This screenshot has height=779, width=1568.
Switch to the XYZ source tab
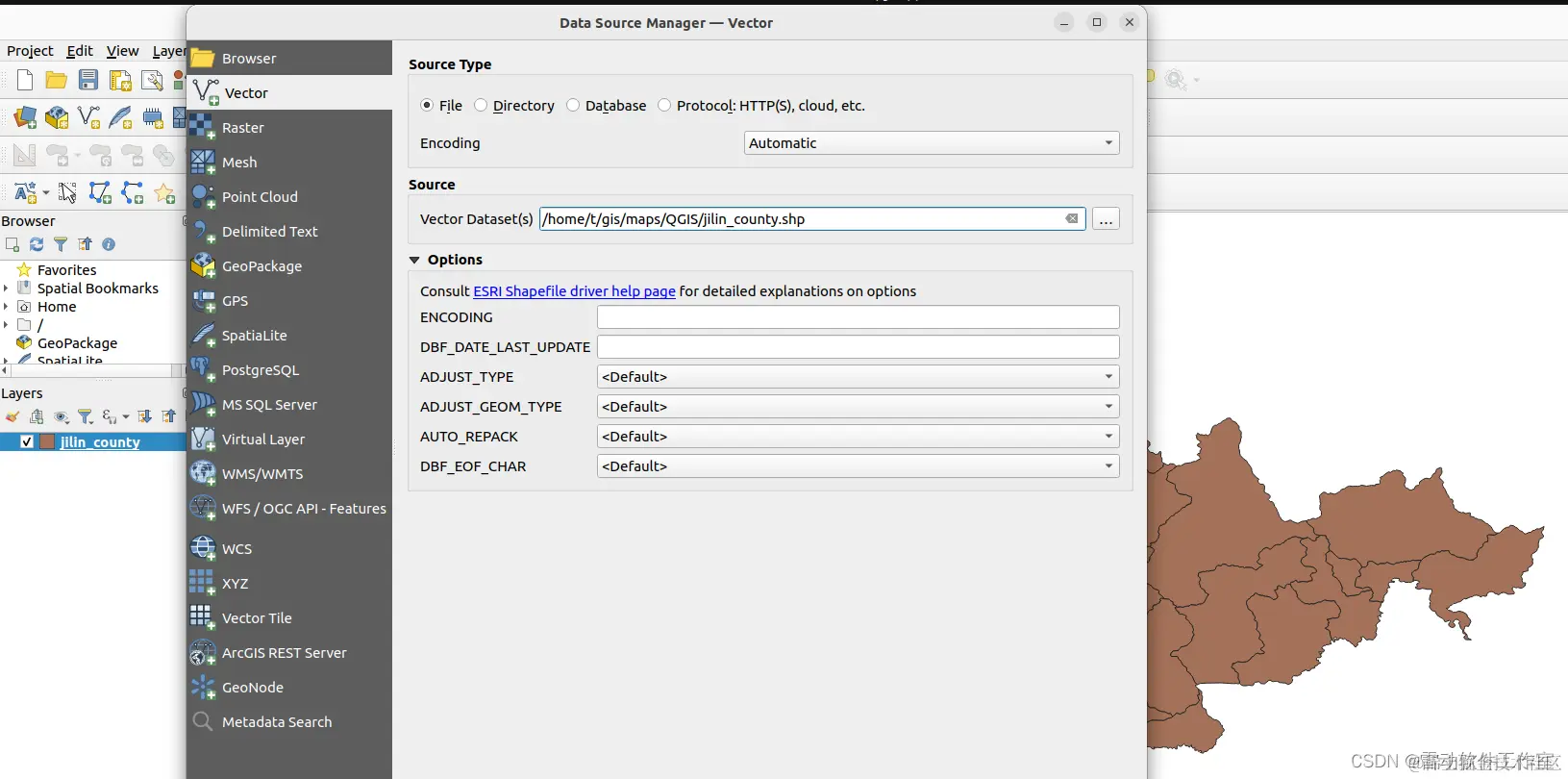click(289, 584)
